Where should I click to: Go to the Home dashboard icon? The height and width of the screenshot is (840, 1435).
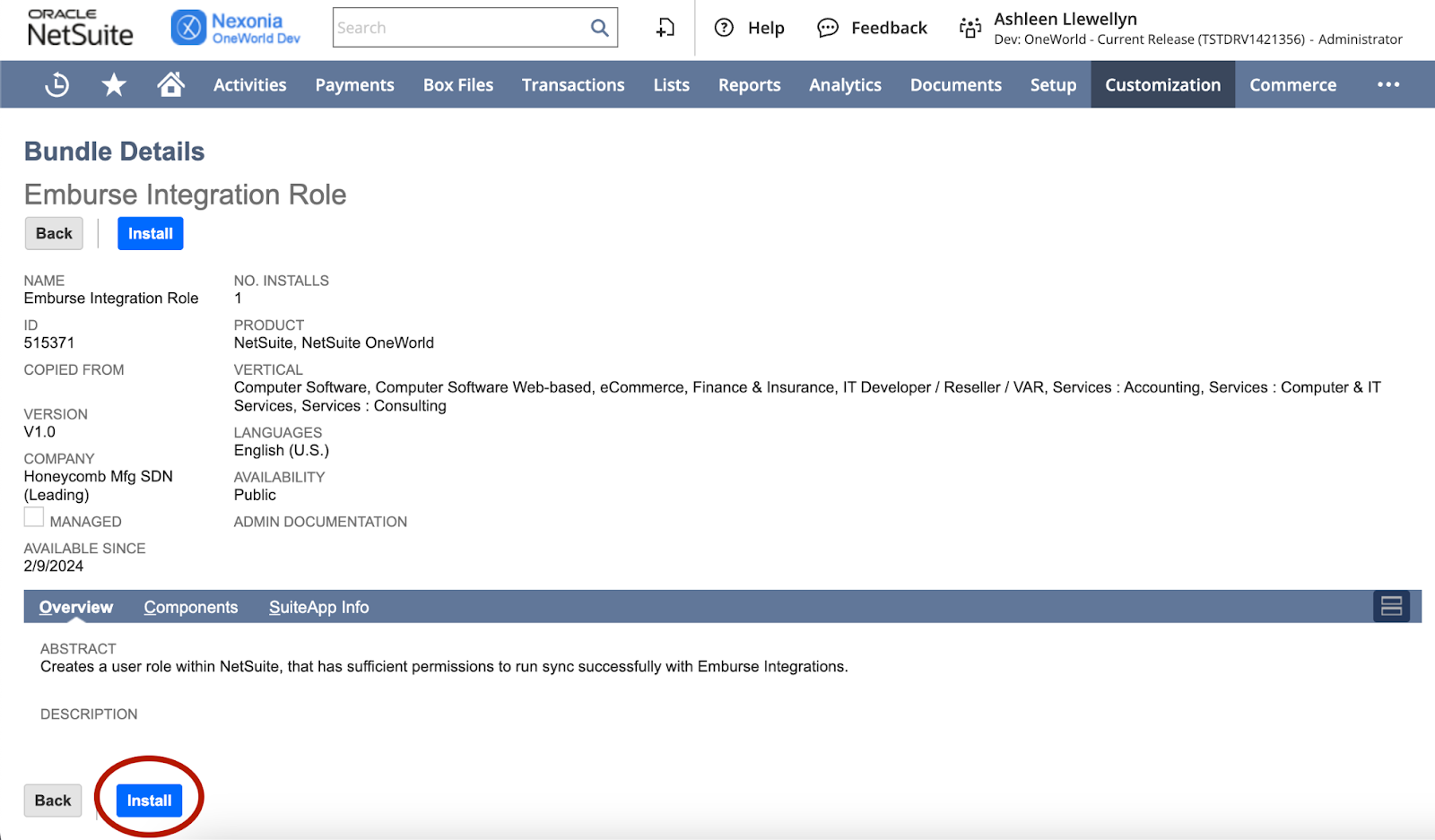[170, 84]
